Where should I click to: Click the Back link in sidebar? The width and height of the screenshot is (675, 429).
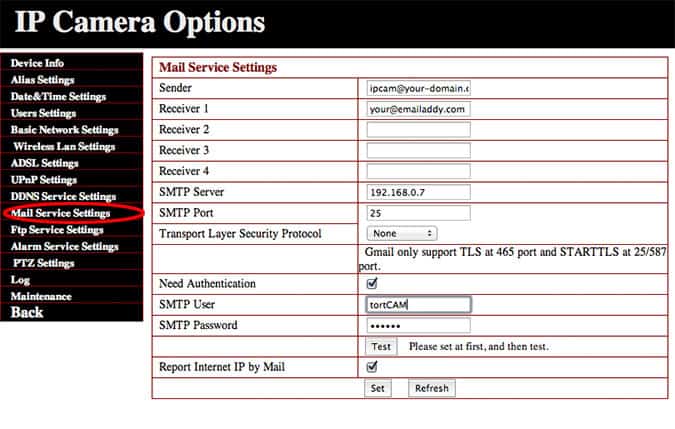[x=27, y=313]
